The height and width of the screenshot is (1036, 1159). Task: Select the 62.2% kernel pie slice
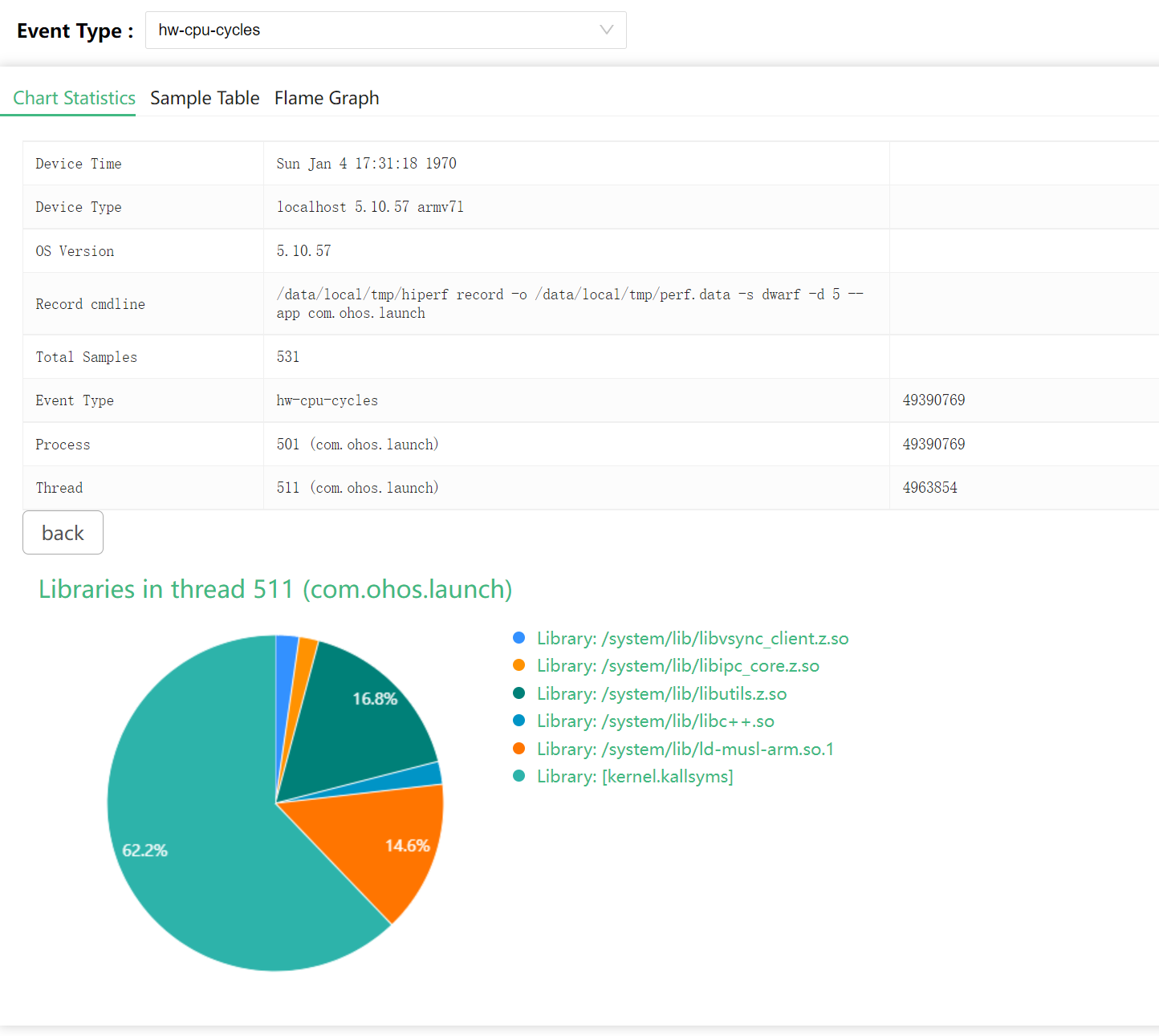coord(193,851)
